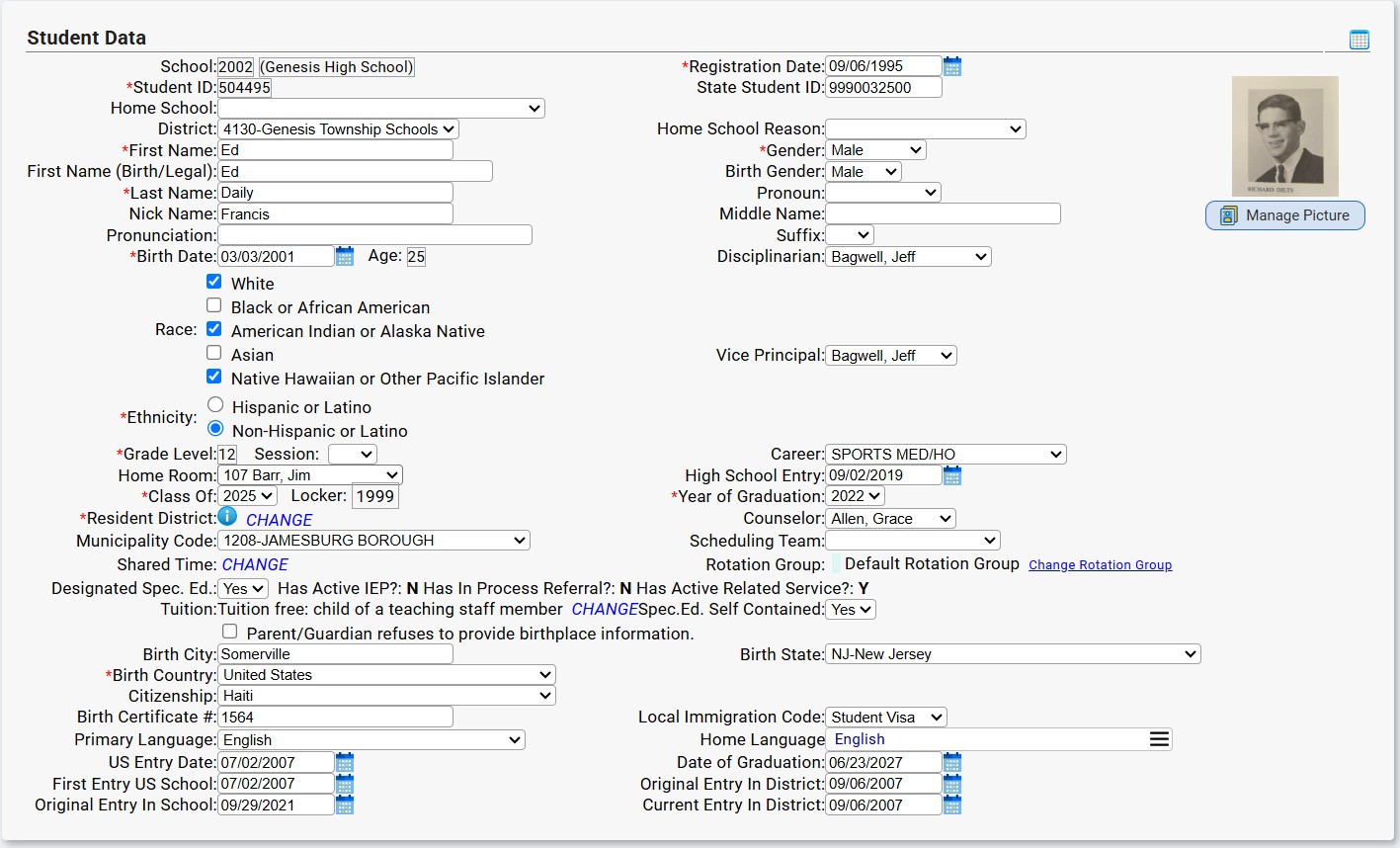Open calendar for Current Entry In District
1400x848 pixels.
click(x=952, y=805)
